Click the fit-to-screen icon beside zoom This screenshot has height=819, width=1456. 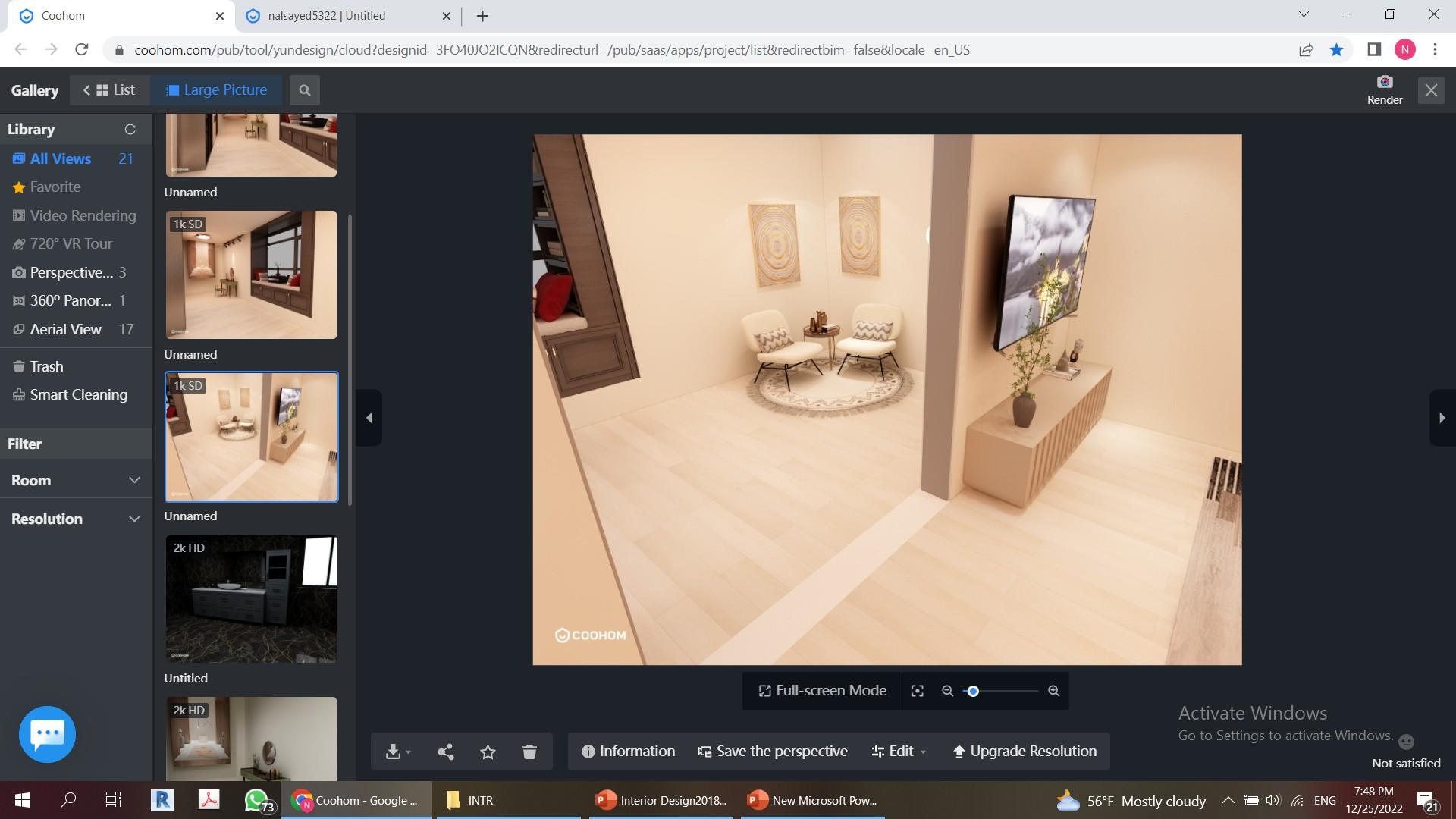pos(918,691)
